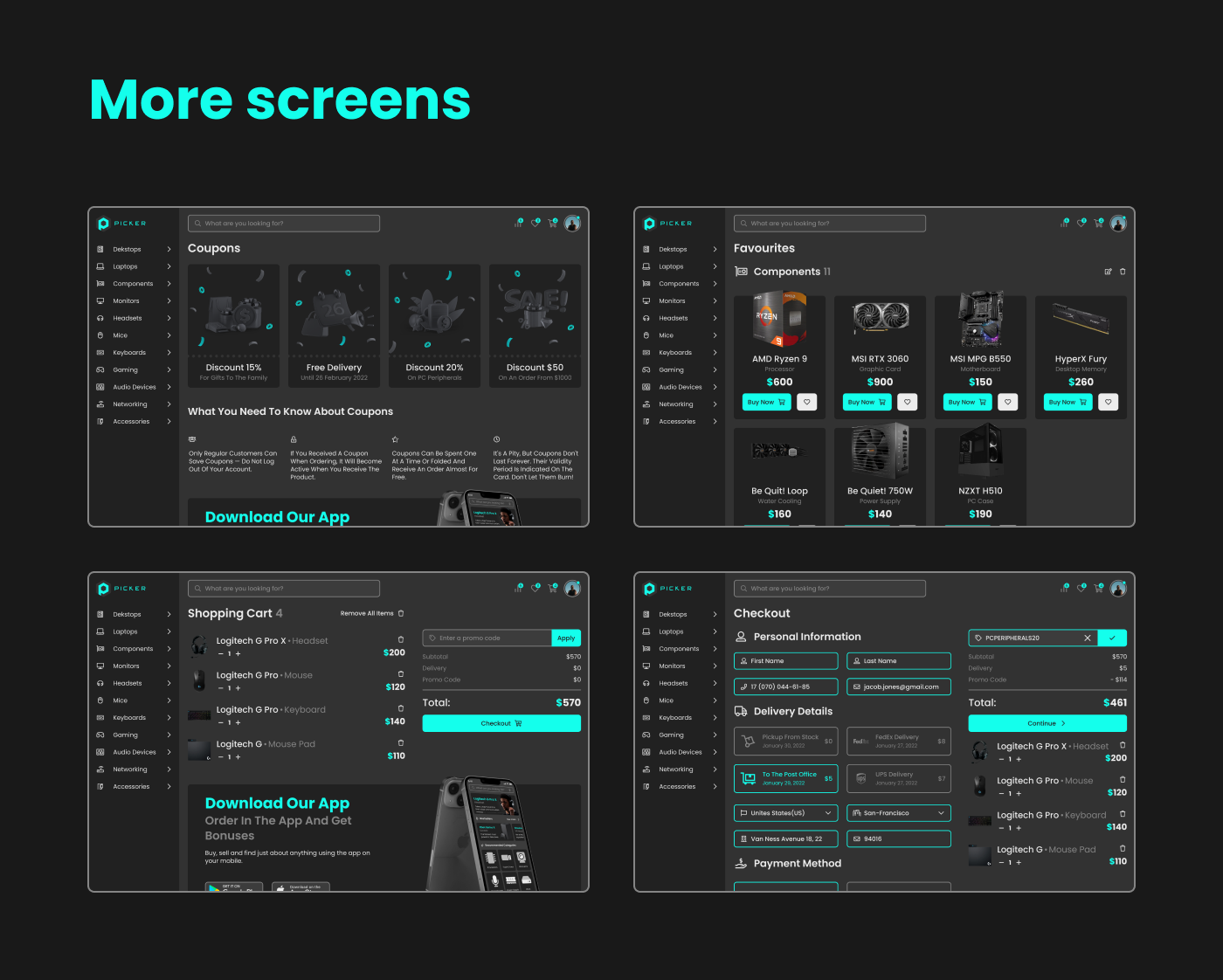Delete Logitech G Pro Mouse on Checkout screen

pos(1123,779)
